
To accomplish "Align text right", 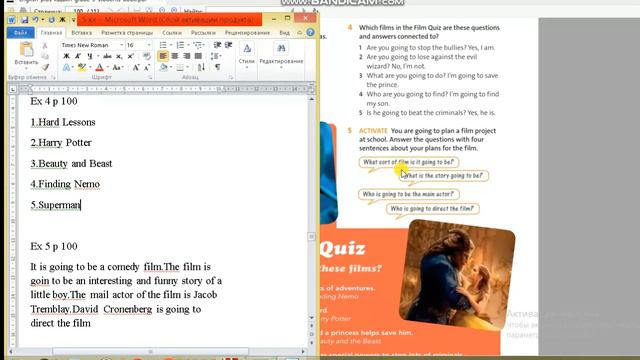I will (x=187, y=56).
